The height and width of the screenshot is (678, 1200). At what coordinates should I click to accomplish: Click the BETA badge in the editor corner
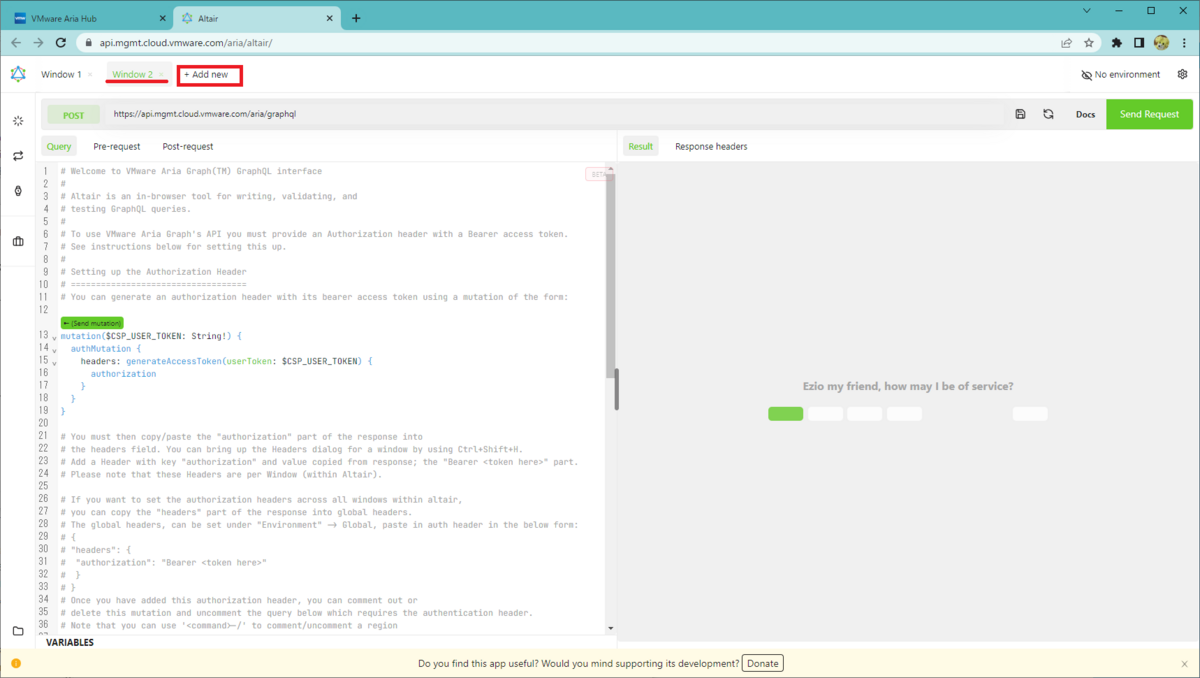click(x=598, y=174)
